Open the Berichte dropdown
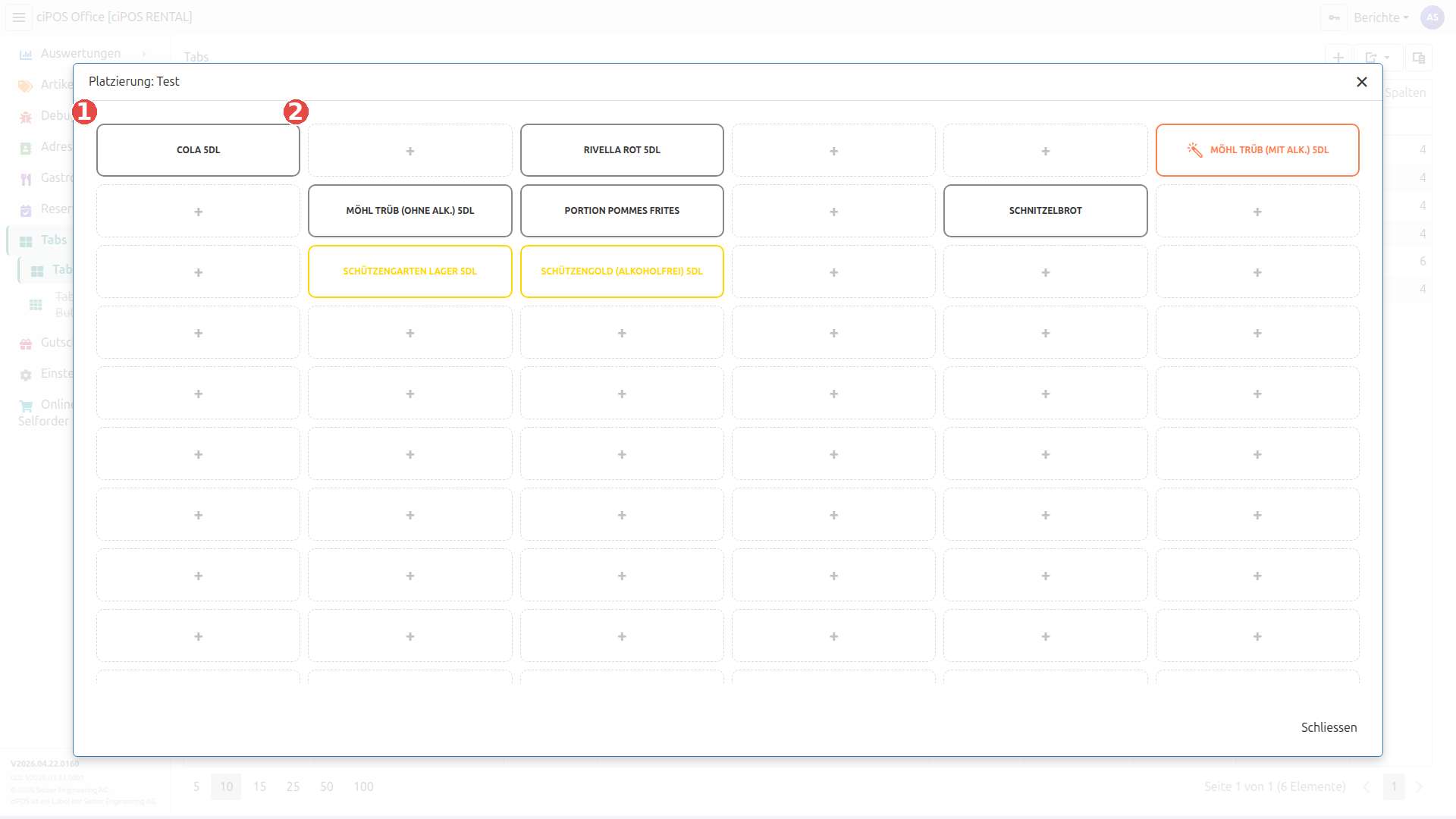1456x819 pixels. click(x=1381, y=17)
